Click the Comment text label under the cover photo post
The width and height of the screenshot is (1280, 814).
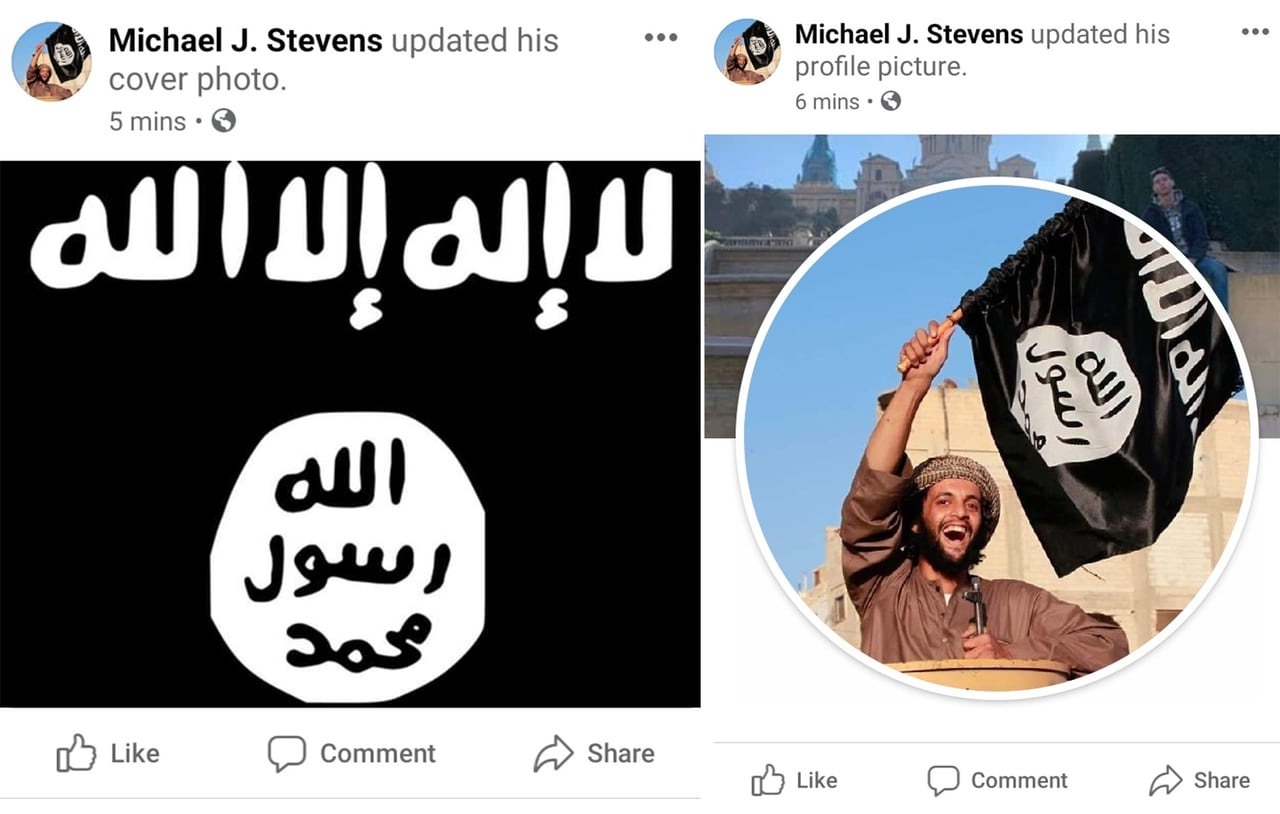click(378, 754)
